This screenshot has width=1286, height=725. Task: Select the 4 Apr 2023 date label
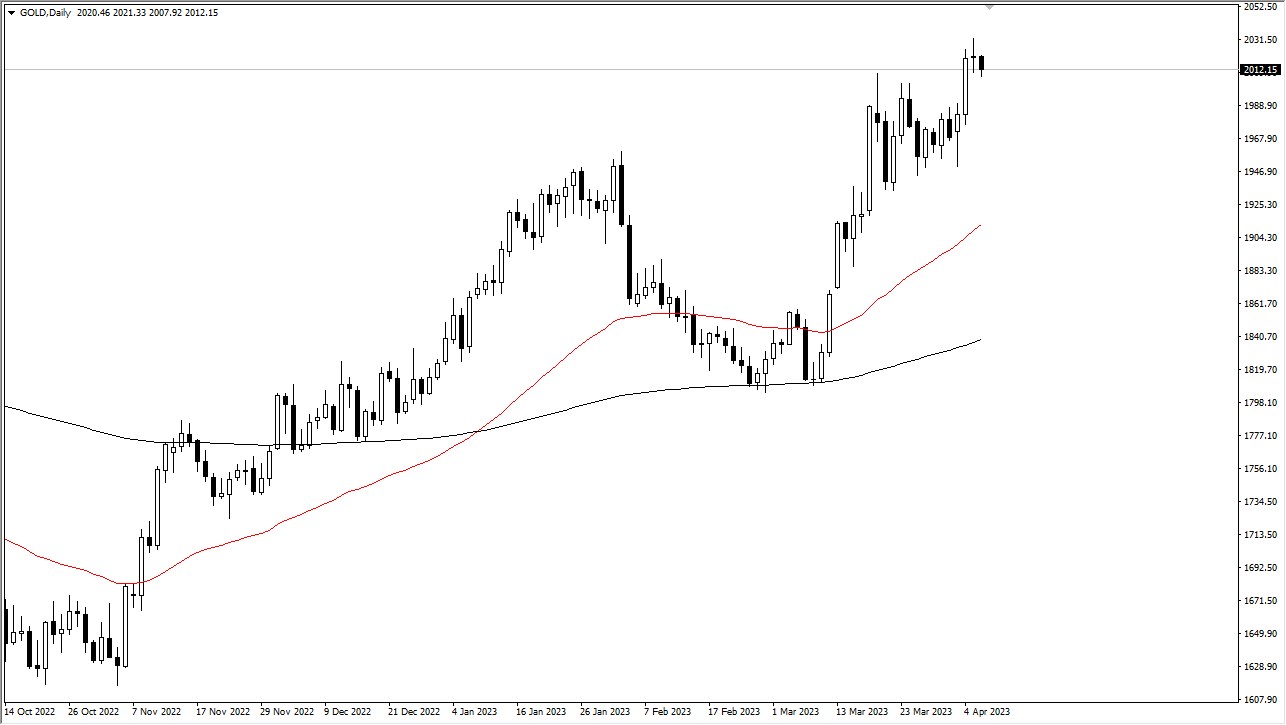coord(985,712)
